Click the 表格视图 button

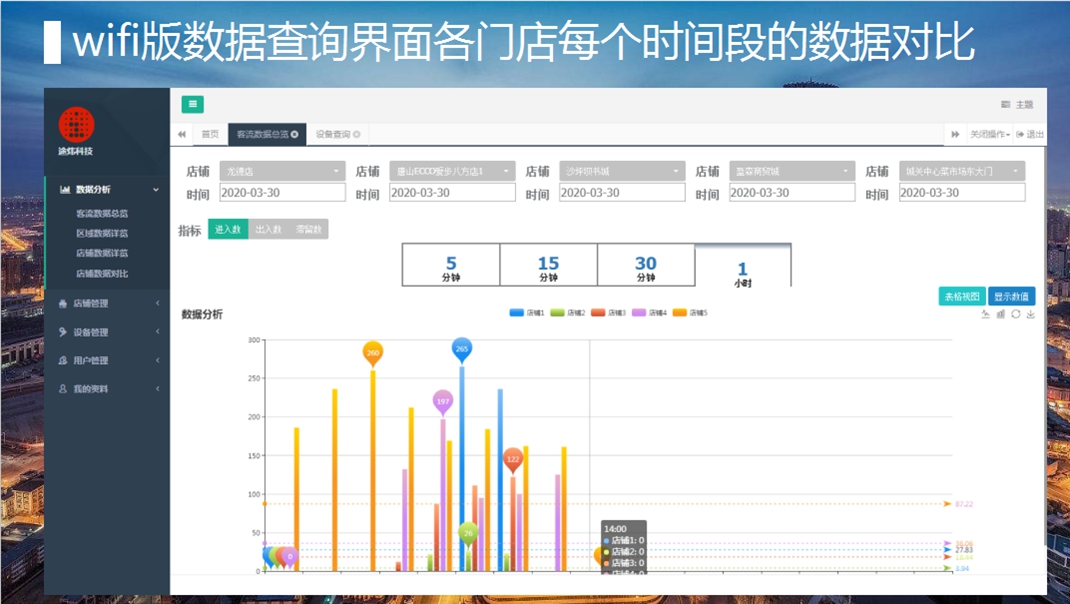coord(962,296)
